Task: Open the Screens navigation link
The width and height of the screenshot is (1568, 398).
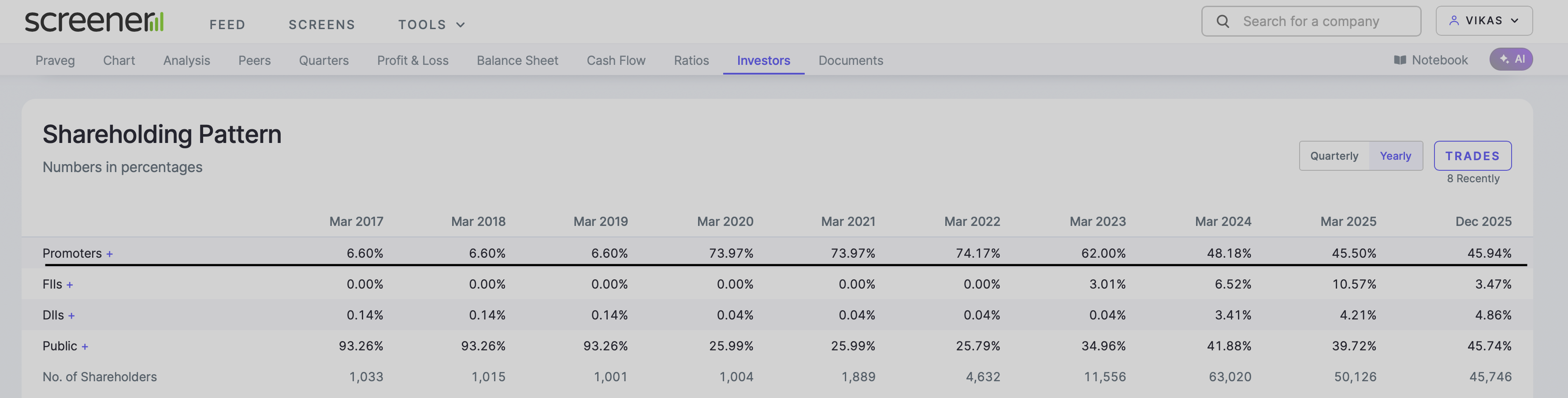Action: (321, 24)
